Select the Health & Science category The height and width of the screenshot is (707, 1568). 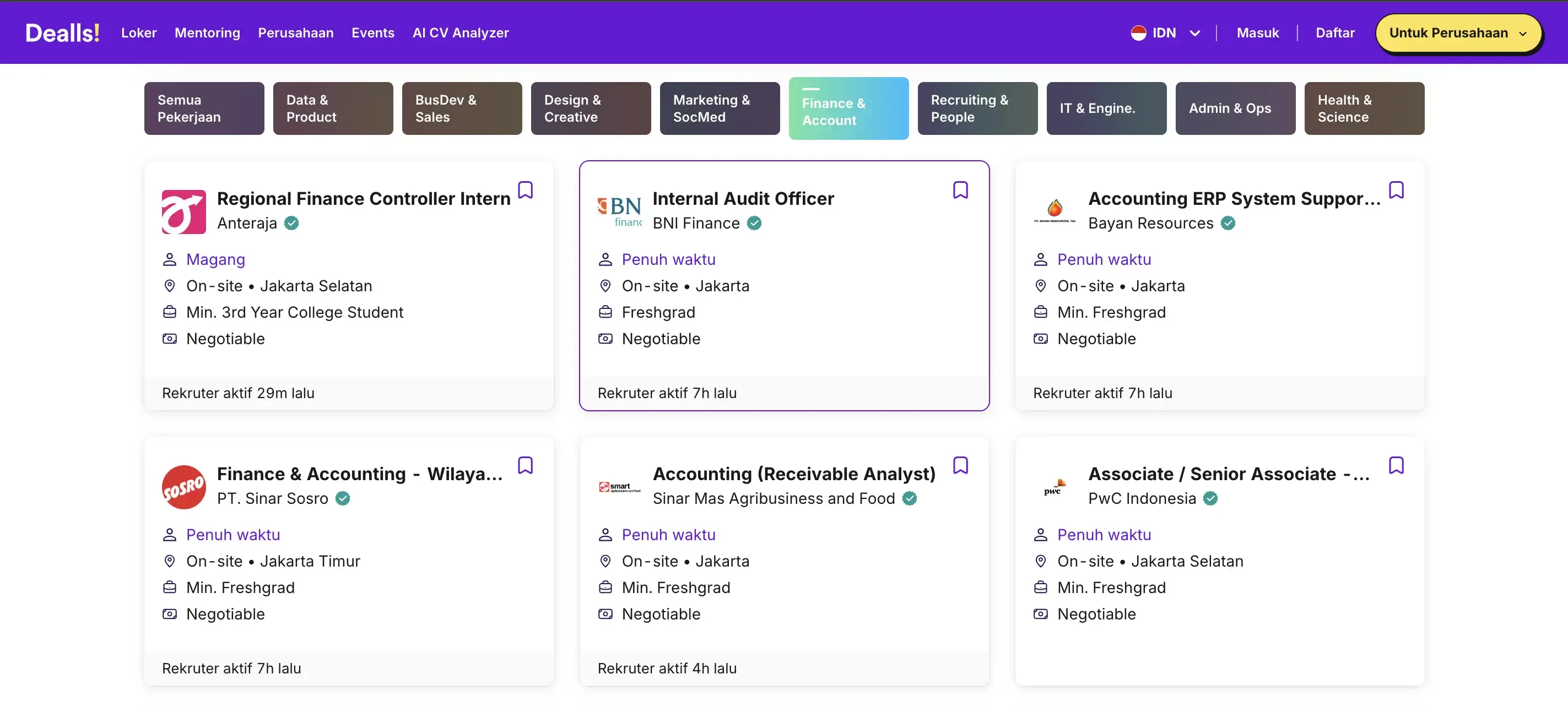coord(1364,108)
